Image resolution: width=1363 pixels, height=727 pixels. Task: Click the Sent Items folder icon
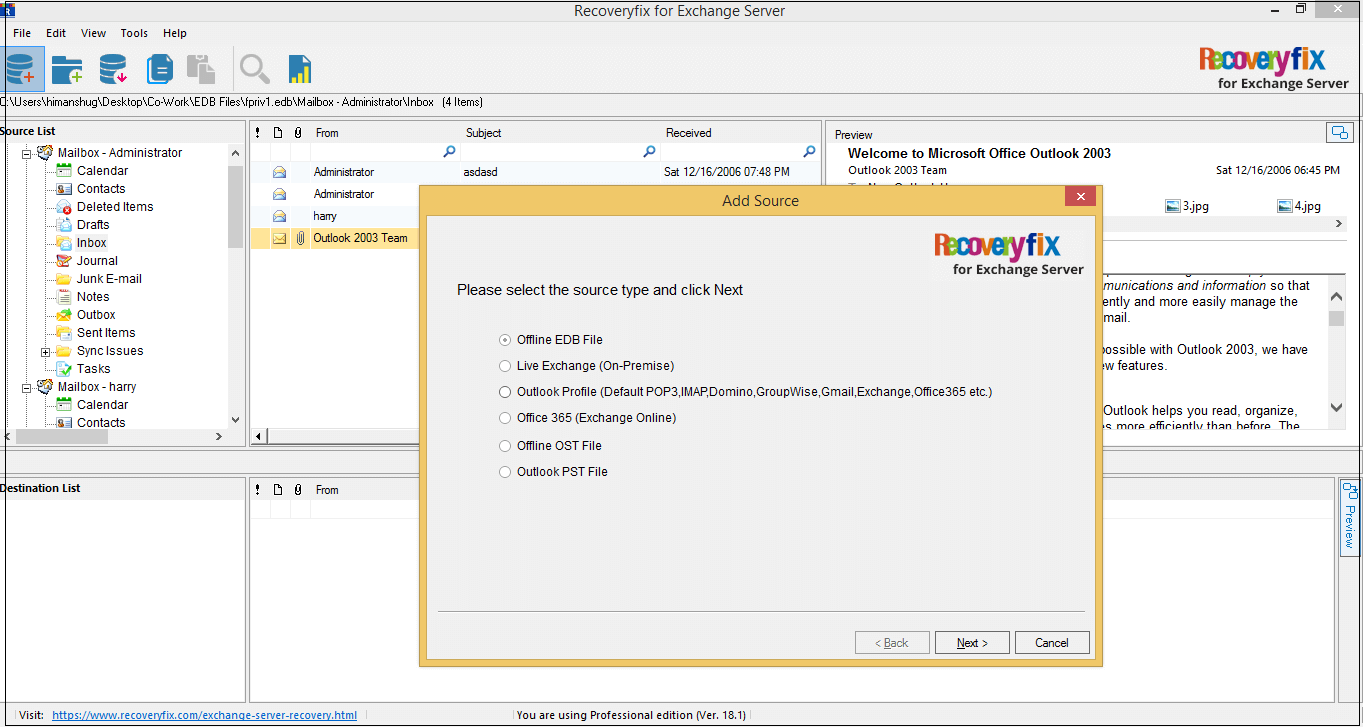pos(64,333)
